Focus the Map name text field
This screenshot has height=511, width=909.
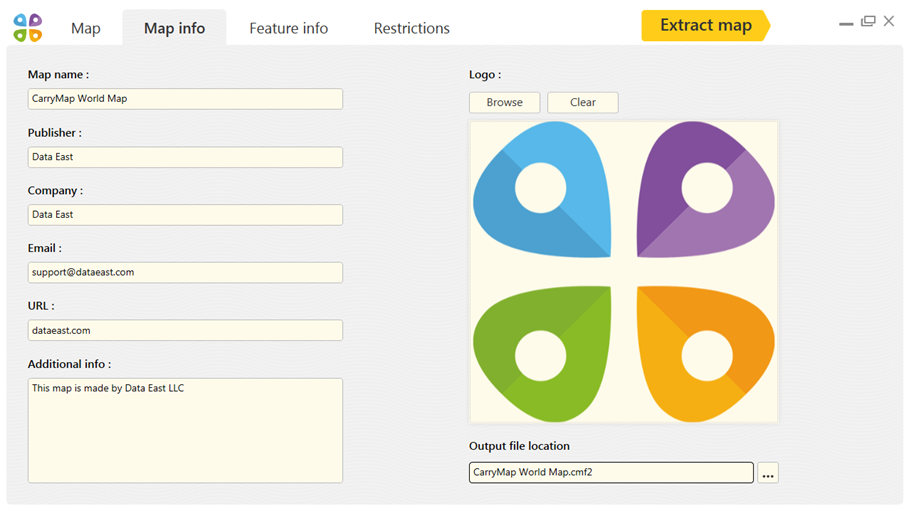[185, 99]
